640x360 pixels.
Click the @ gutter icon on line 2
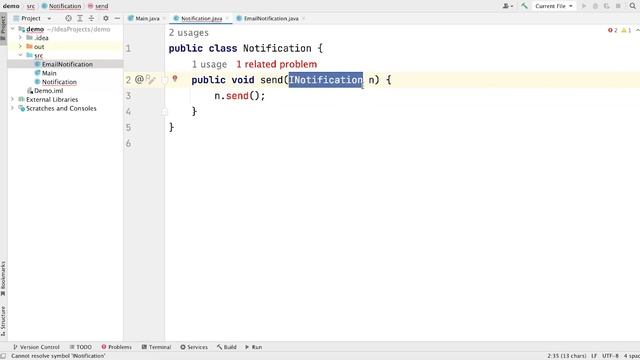click(139, 79)
